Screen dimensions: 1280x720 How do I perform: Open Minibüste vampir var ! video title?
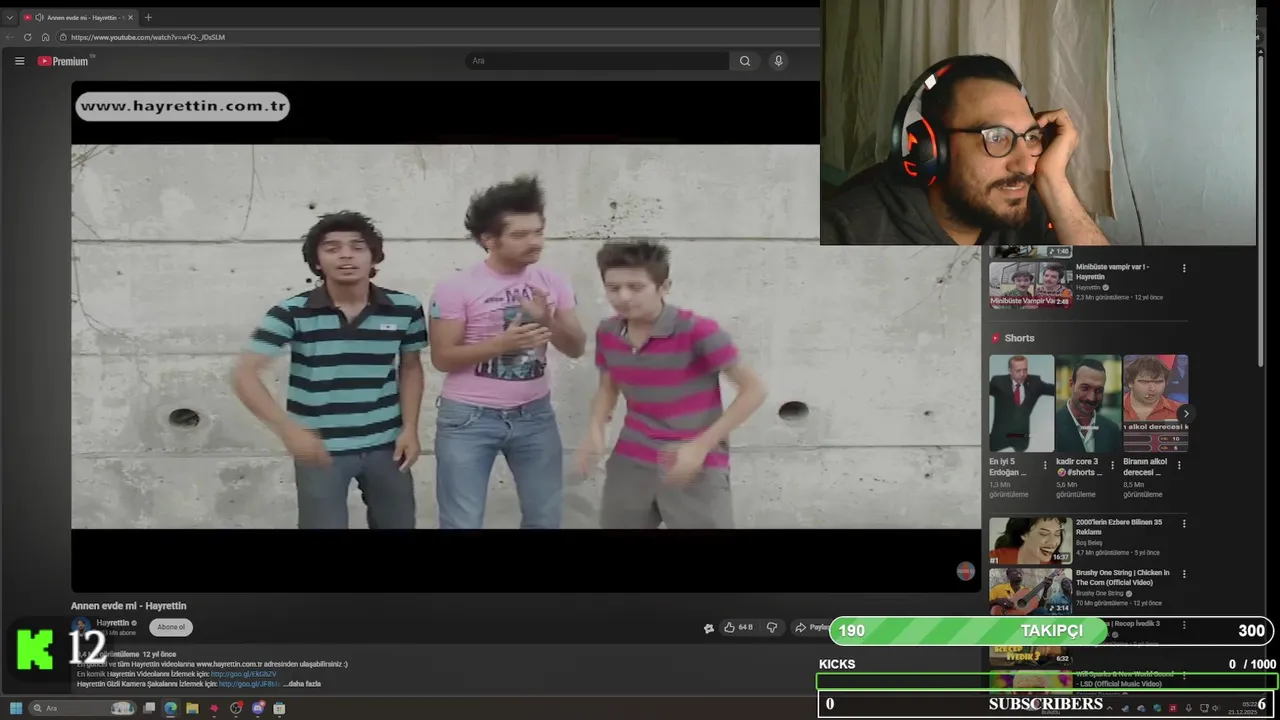(x=1112, y=272)
